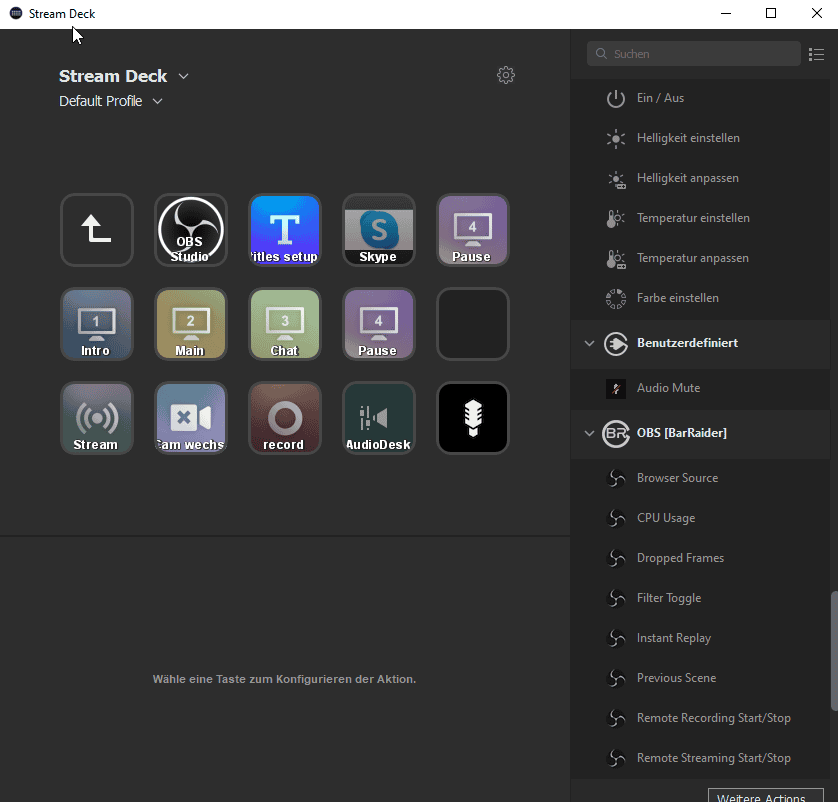Screen dimensions: 838x802
Task: Click the BarRaider BR logo icon
Action: tap(616, 433)
